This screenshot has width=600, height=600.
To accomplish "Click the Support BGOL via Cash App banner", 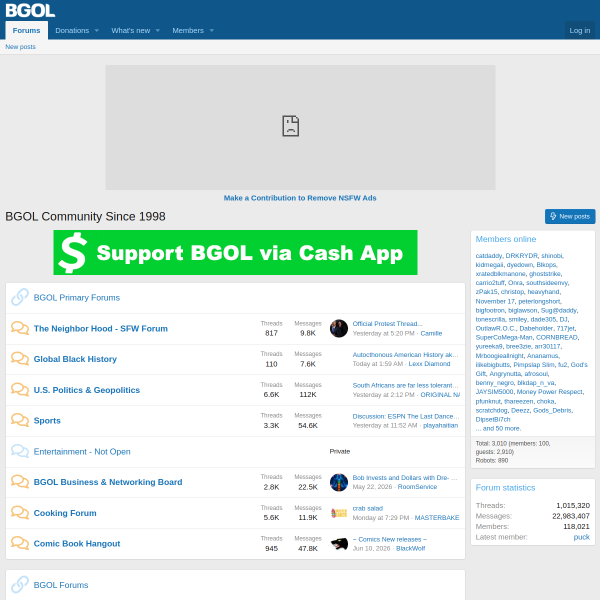I will 235,253.
